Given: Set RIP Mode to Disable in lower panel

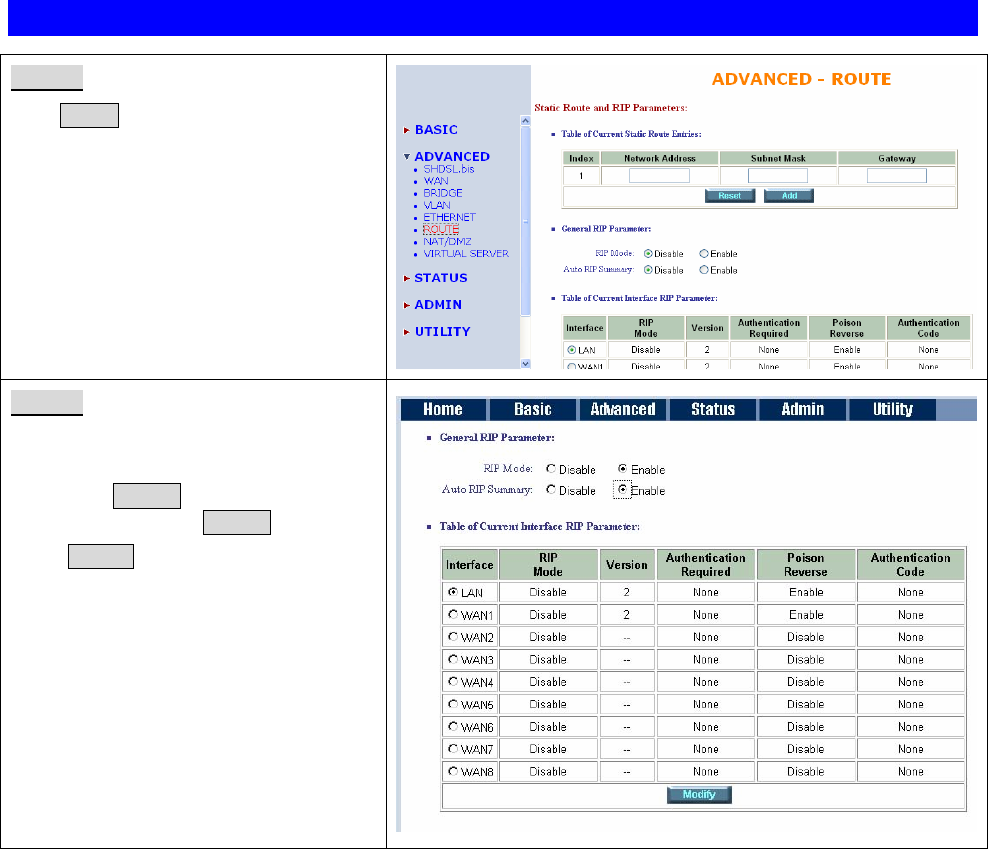Looking at the screenshot, I should pyautogui.click(x=551, y=469).
